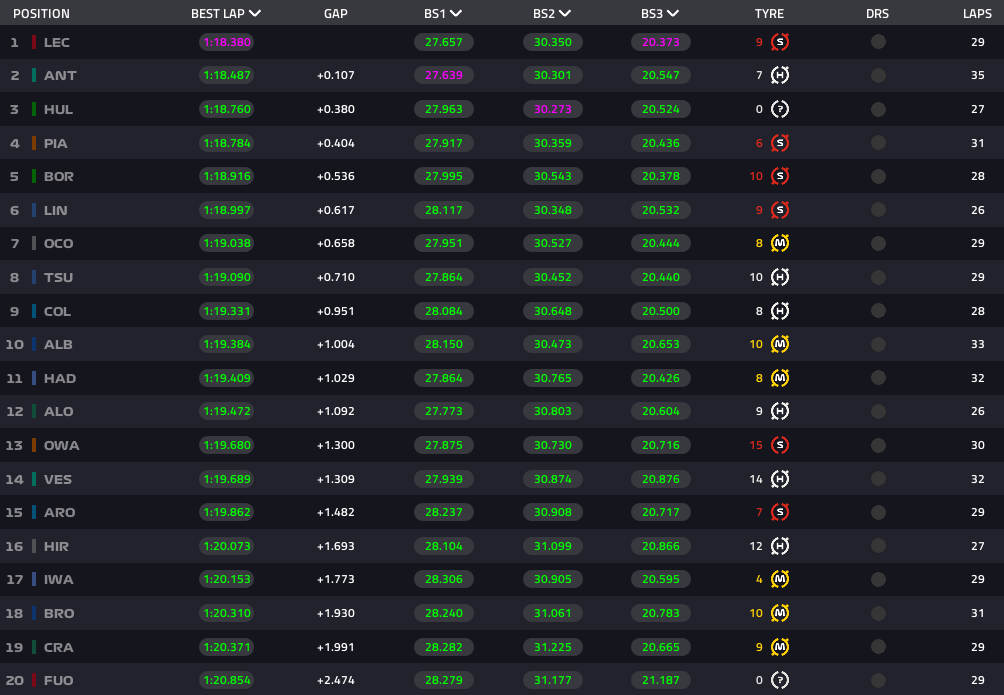This screenshot has height=695, width=1004.
Task: Toggle the DRS indicator for LEC
Action: point(878,42)
